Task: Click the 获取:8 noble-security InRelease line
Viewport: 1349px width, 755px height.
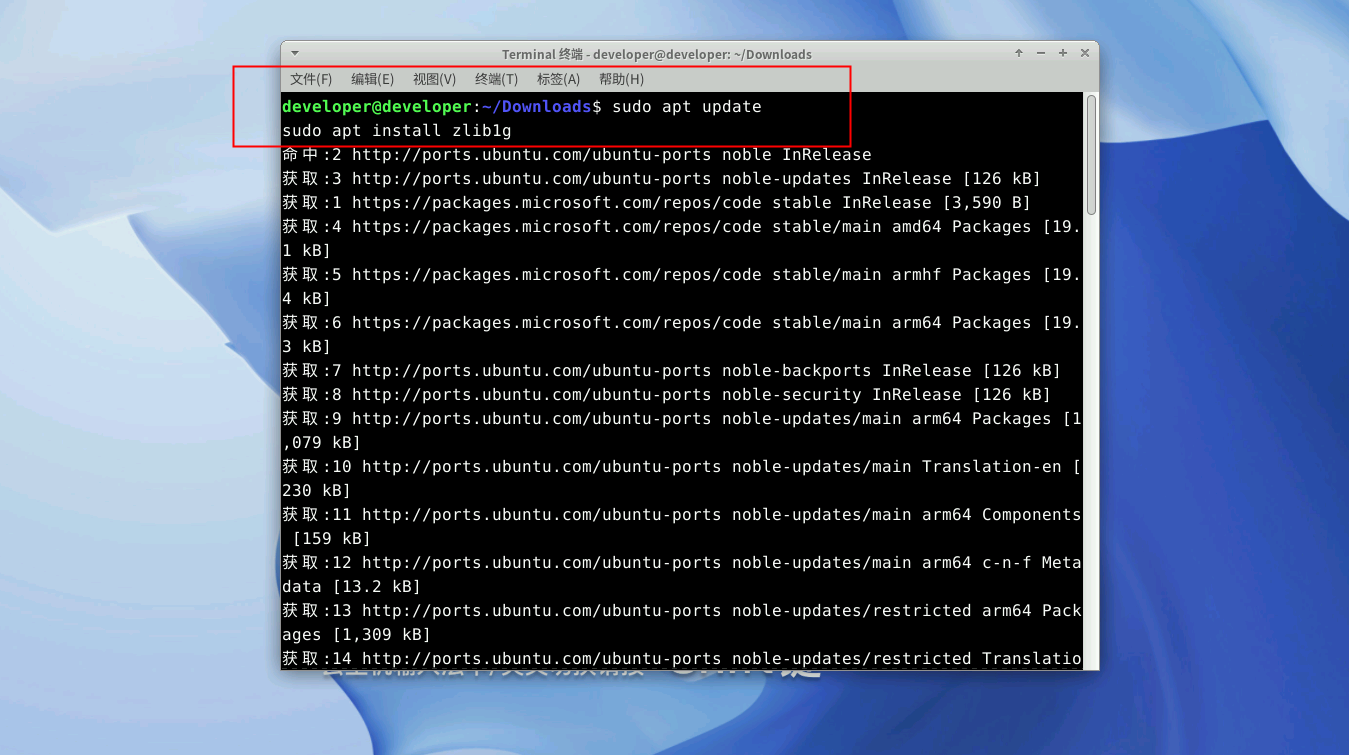Action: coord(667,394)
